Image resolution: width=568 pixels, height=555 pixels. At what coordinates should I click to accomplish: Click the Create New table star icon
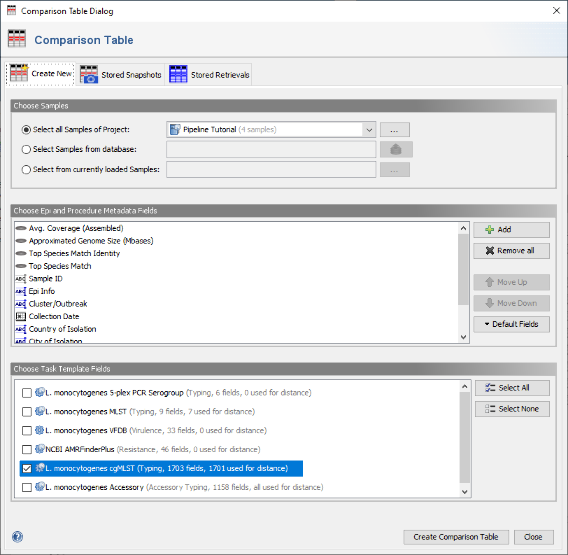pyautogui.click(x=19, y=73)
